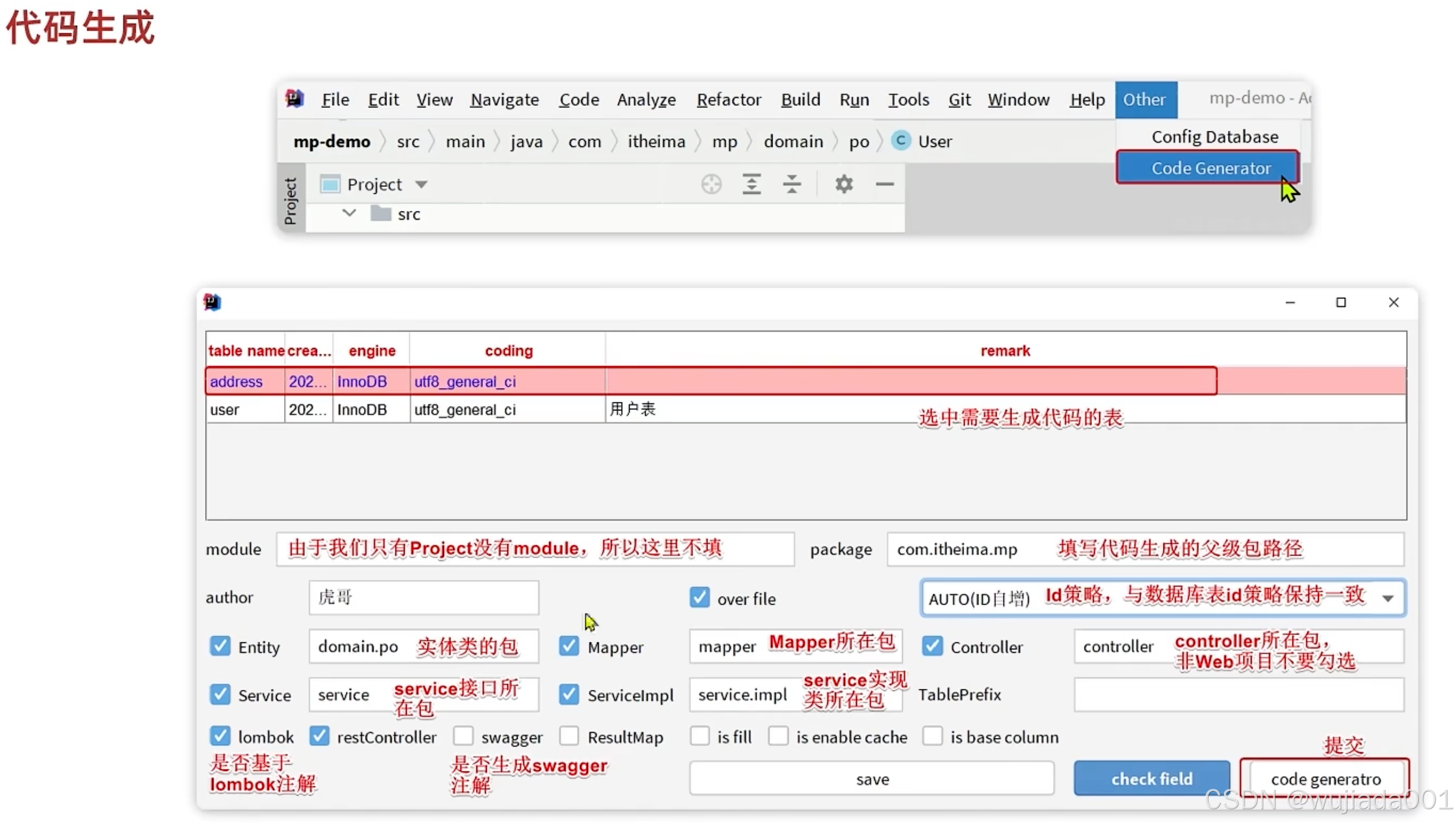Screen dimensions: 1456x823
Task: Open the AUTO(ID自增) id strategy dropdown
Action: coord(1389,597)
